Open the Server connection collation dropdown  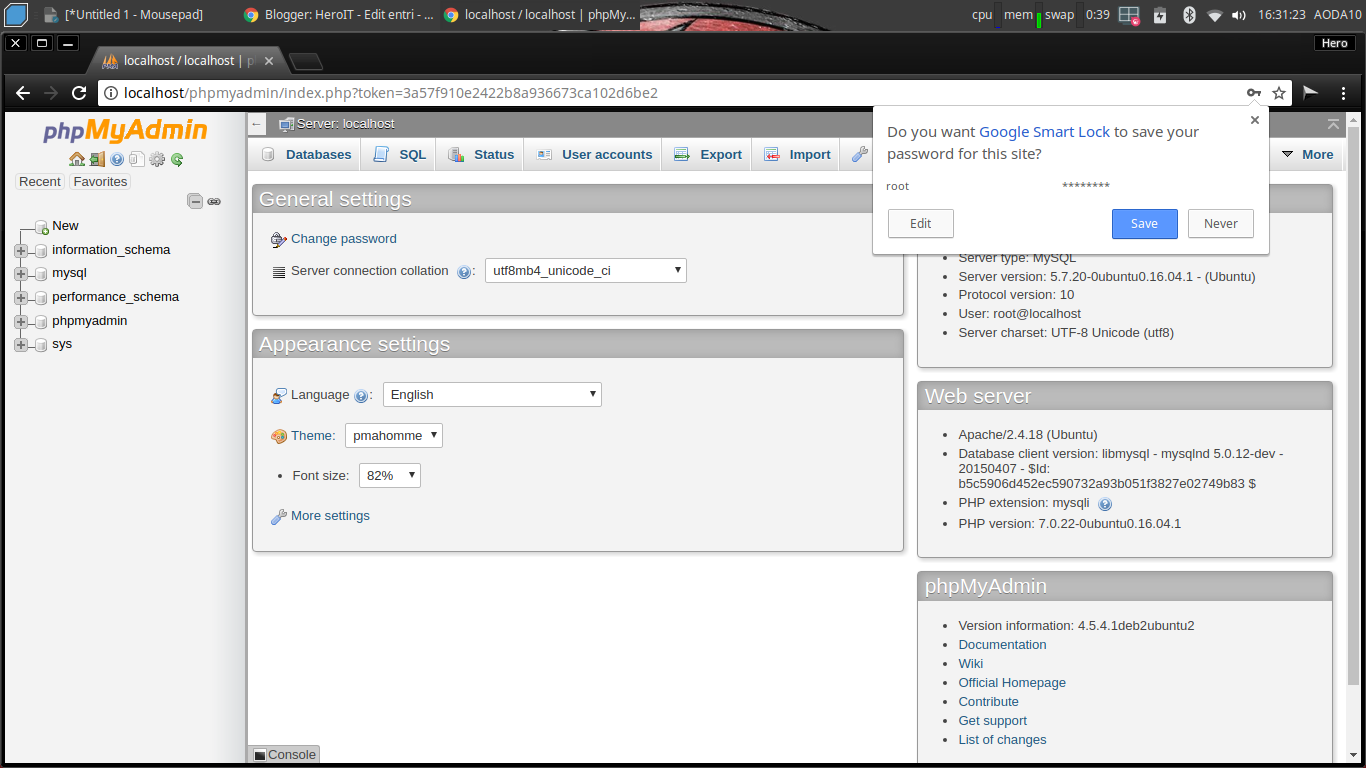586,270
